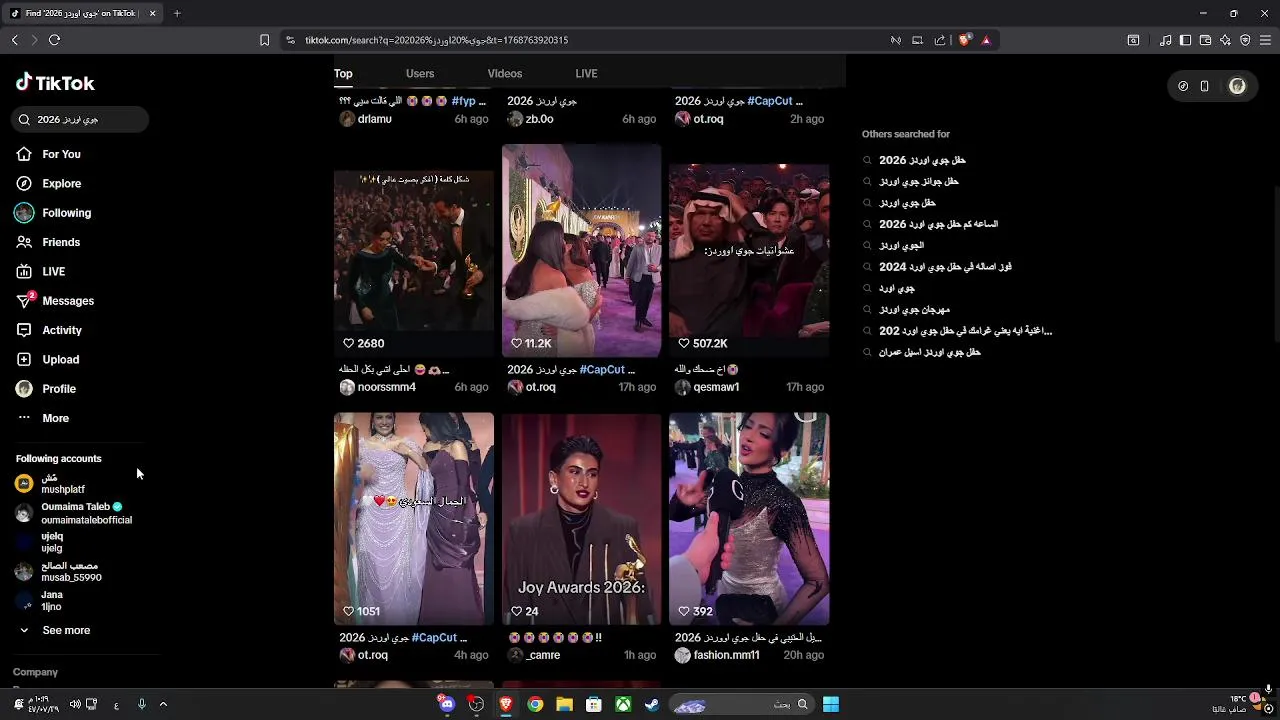This screenshot has width=1280, height=720.
Task: Bookmark this page icon
Action: point(264,40)
